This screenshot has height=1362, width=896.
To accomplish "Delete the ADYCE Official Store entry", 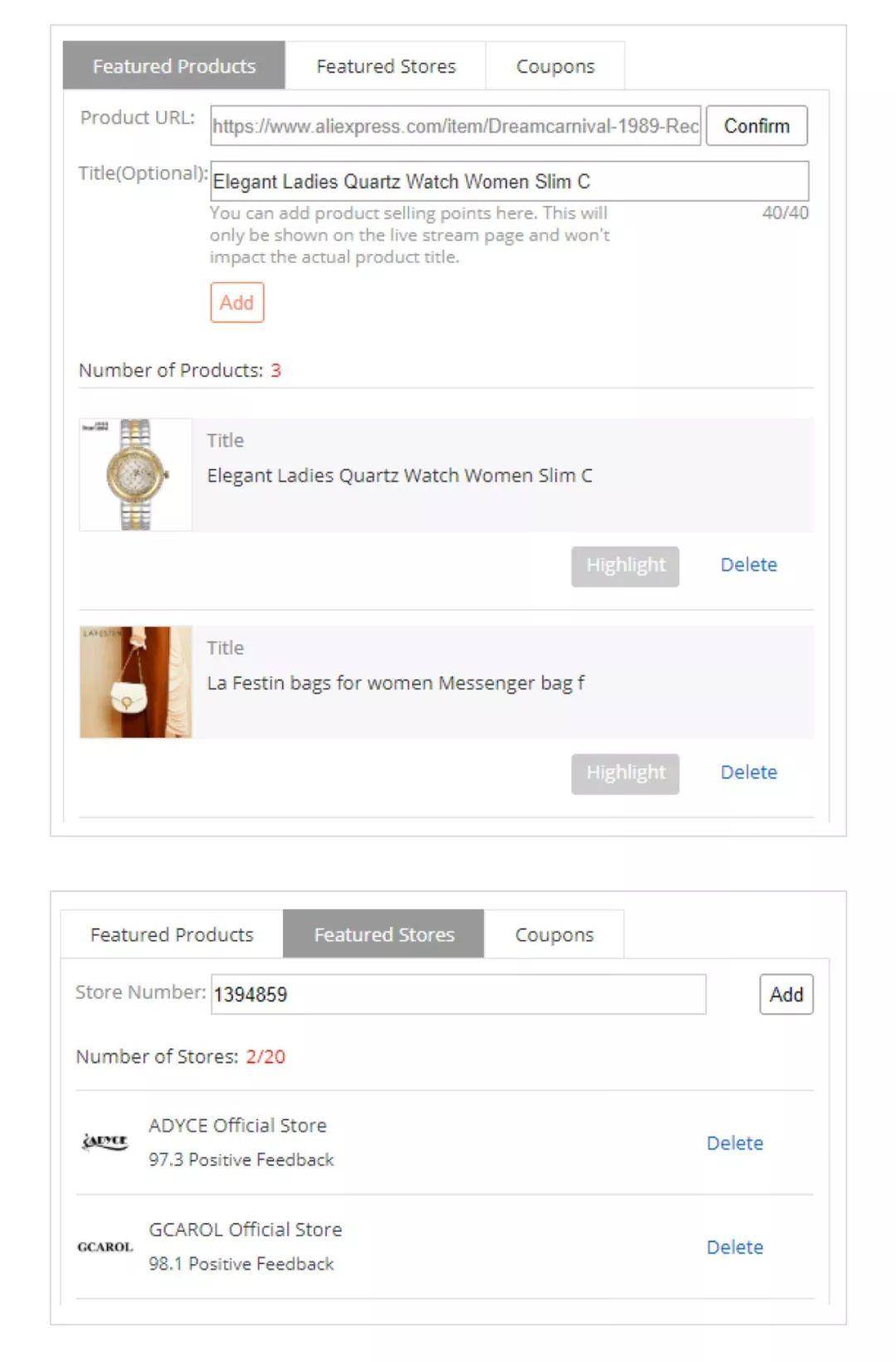I will (x=734, y=1144).
